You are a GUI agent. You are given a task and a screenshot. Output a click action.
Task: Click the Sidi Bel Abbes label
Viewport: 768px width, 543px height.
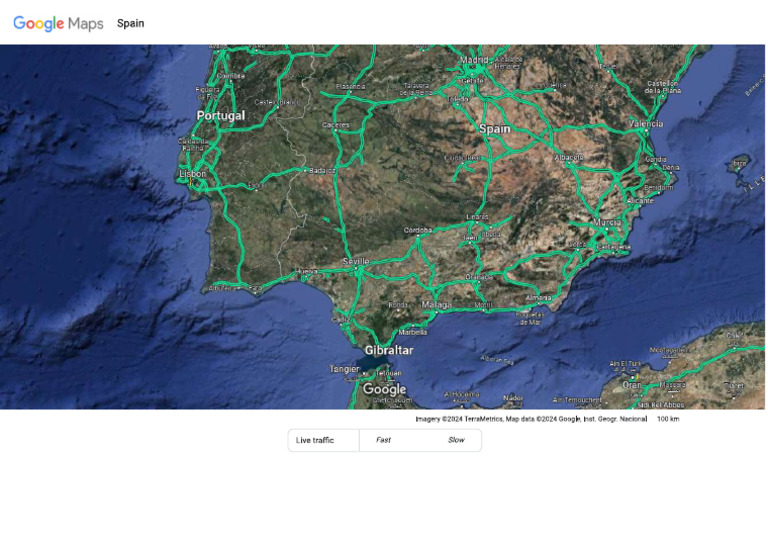[x=661, y=405]
